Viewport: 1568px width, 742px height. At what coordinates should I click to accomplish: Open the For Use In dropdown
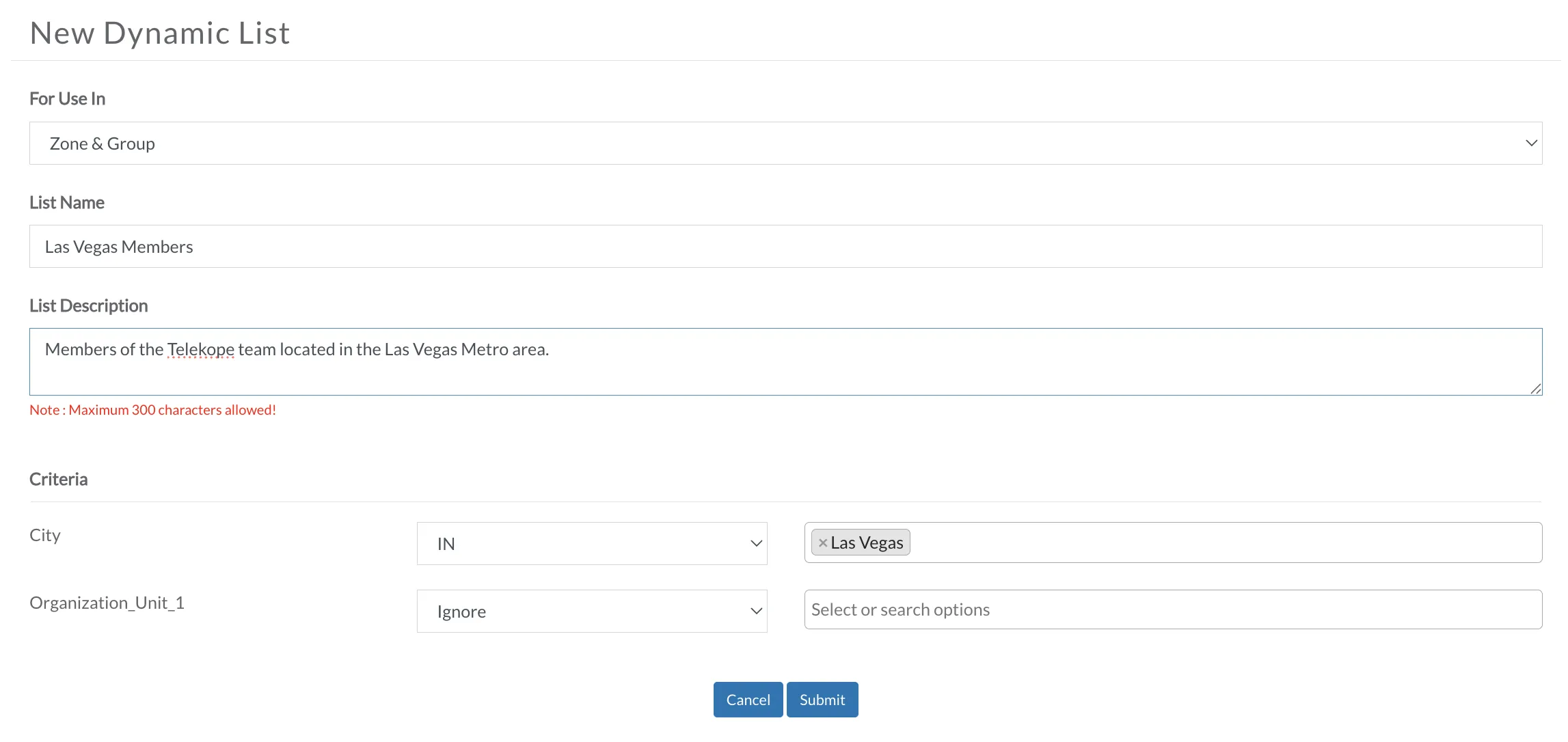click(785, 143)
